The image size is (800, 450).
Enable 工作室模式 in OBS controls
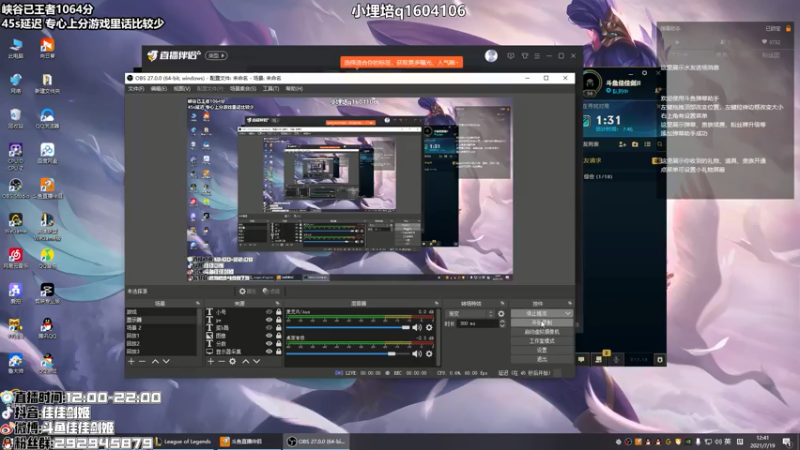pos(541,341)
